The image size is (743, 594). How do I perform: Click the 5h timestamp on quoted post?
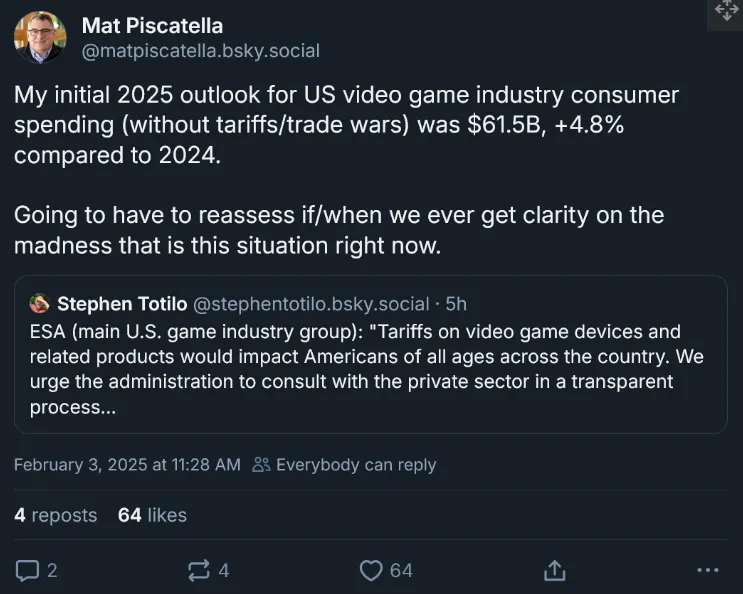click(456, 303)
